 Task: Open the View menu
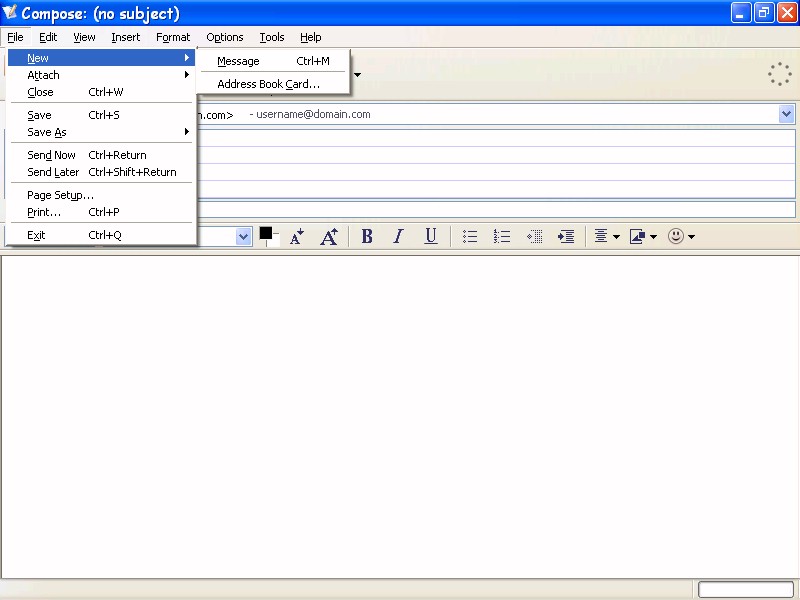coord(84,37)
